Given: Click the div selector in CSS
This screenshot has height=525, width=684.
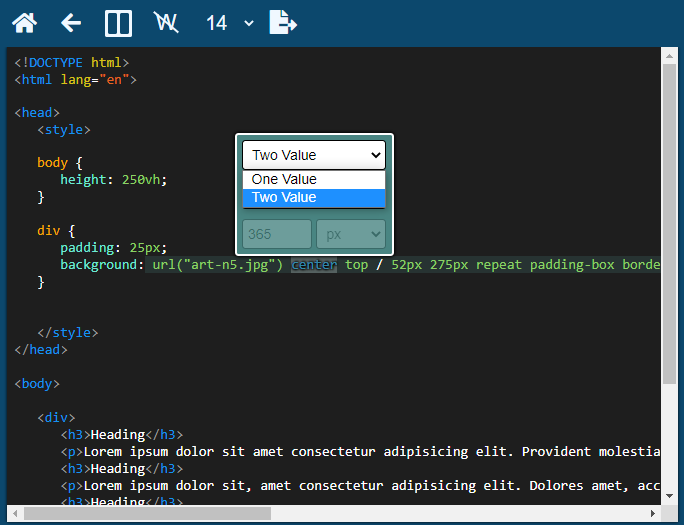Looking at the screenshot, I should [x=48, y=231].
